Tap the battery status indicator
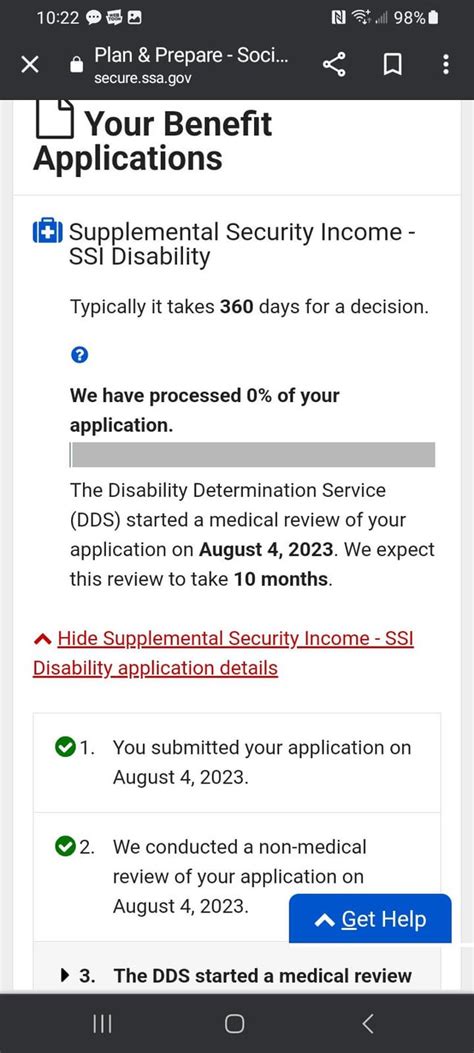 (x=434, y=18)
